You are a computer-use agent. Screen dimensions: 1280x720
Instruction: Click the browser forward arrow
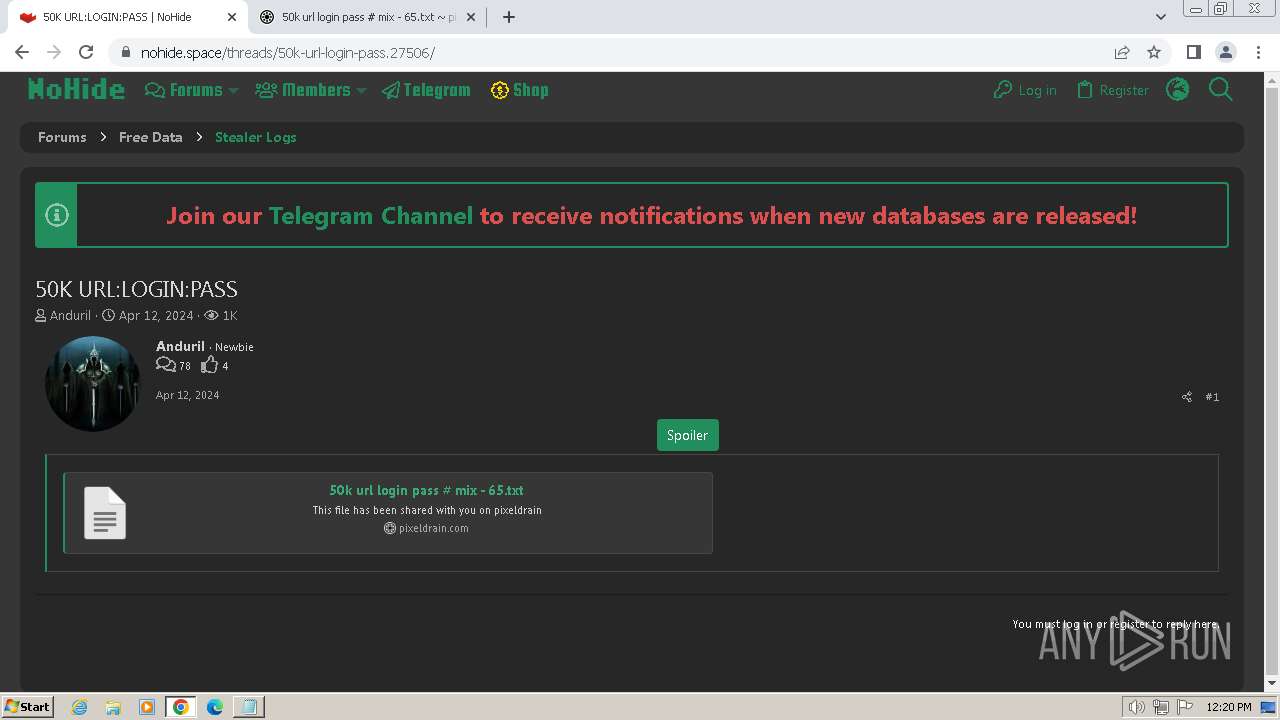(x=54, y=52)
